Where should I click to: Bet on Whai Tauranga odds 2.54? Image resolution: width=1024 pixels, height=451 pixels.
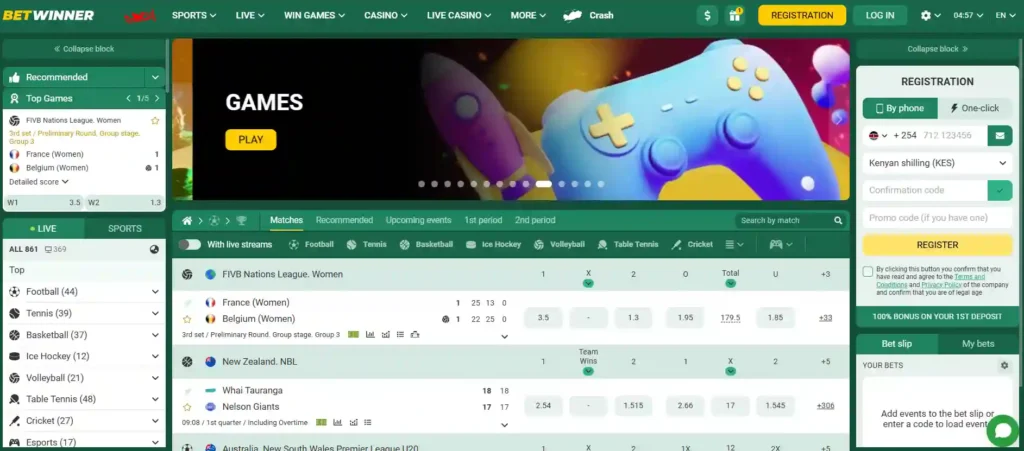543,405
